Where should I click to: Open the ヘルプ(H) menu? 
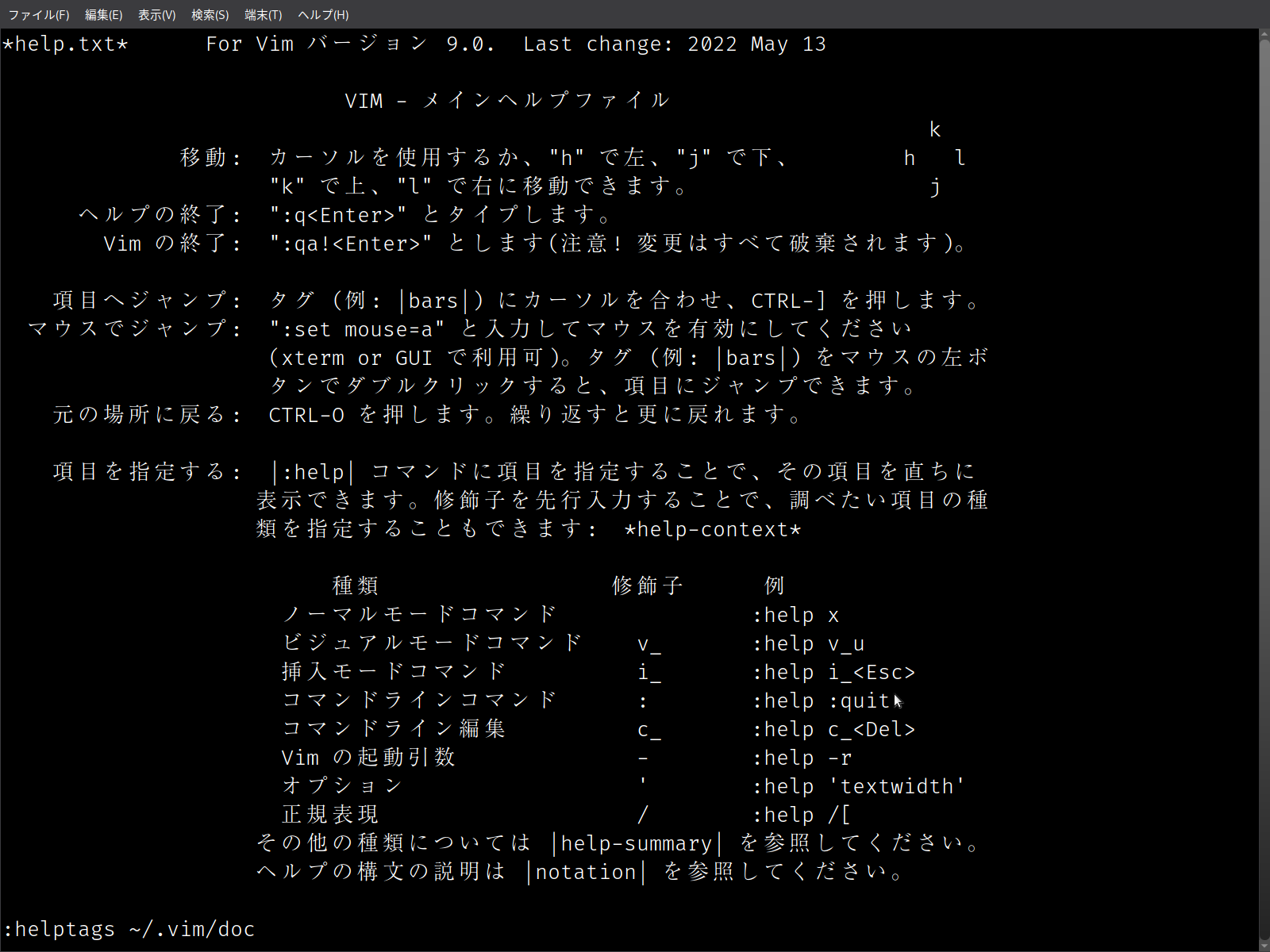(x=323, y=14)
